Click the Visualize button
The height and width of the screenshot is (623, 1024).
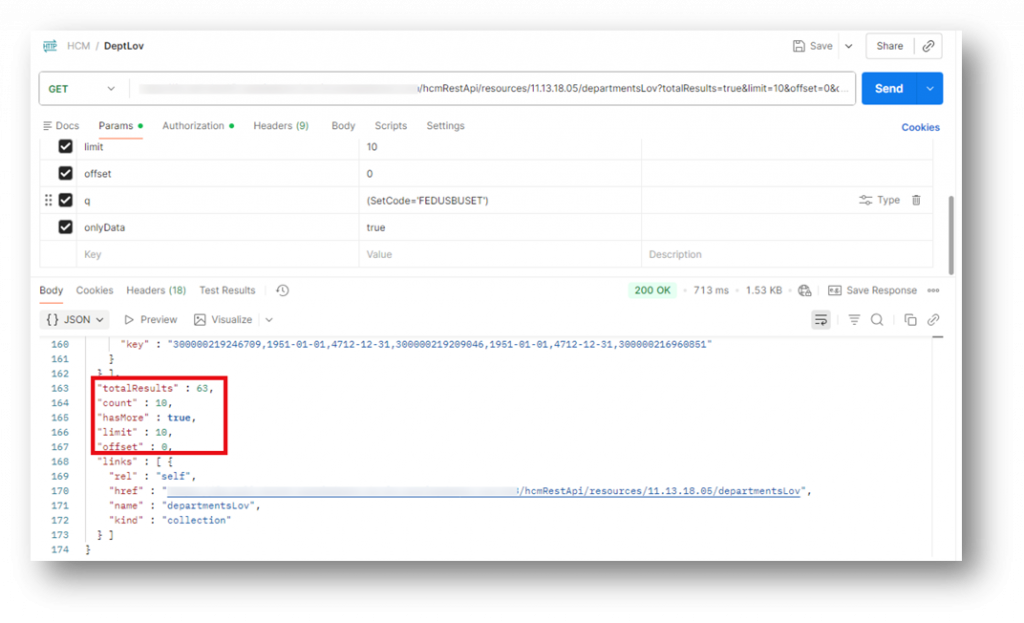pos(223,319)
